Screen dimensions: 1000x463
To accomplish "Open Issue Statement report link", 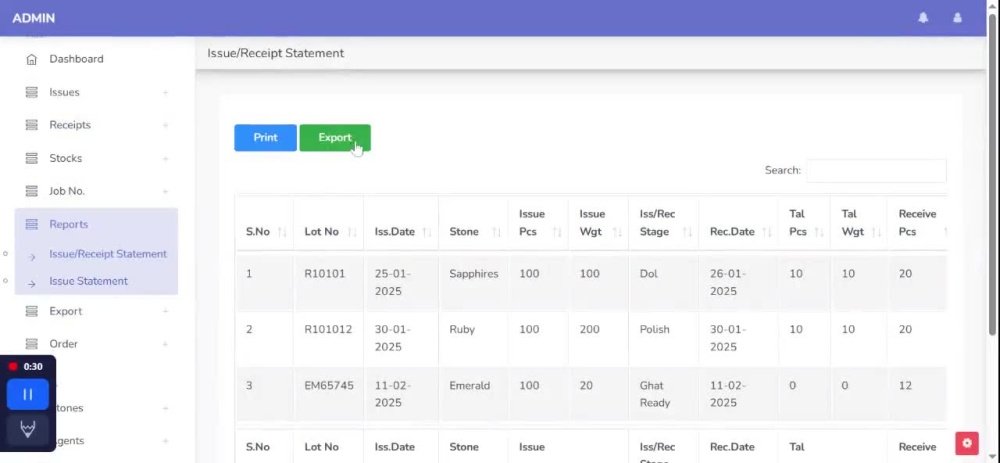I will (x=88, y=281).
